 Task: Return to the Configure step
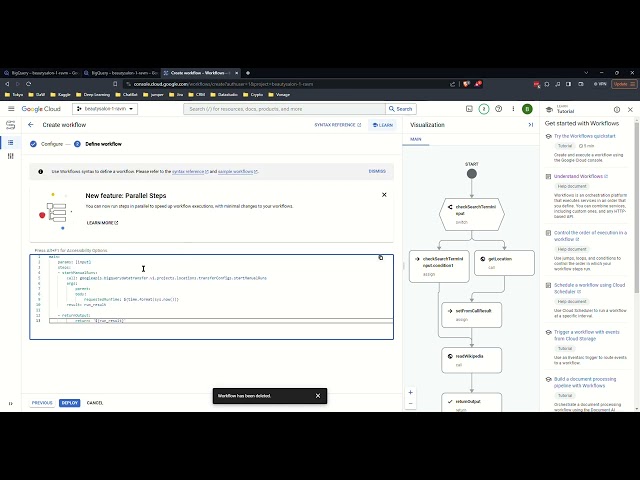[x=47, y=144]
